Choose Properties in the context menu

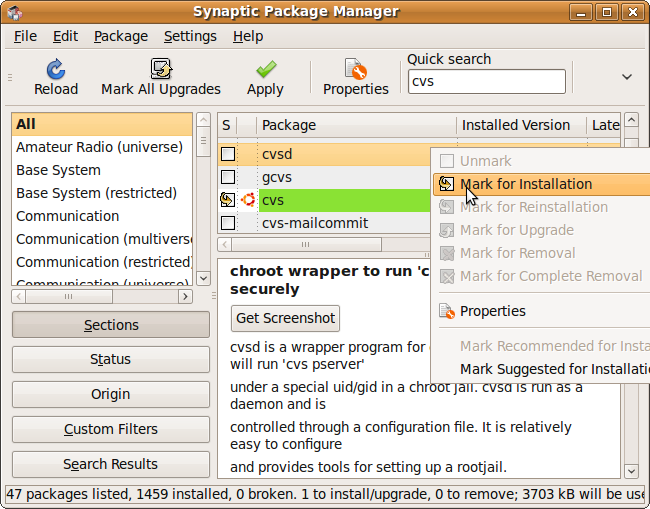[541, 311]
